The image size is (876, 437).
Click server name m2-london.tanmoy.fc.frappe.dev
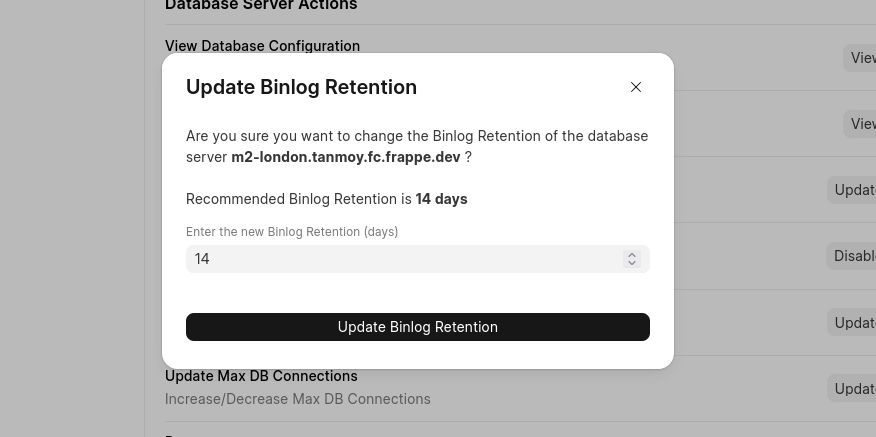(346, 157)
